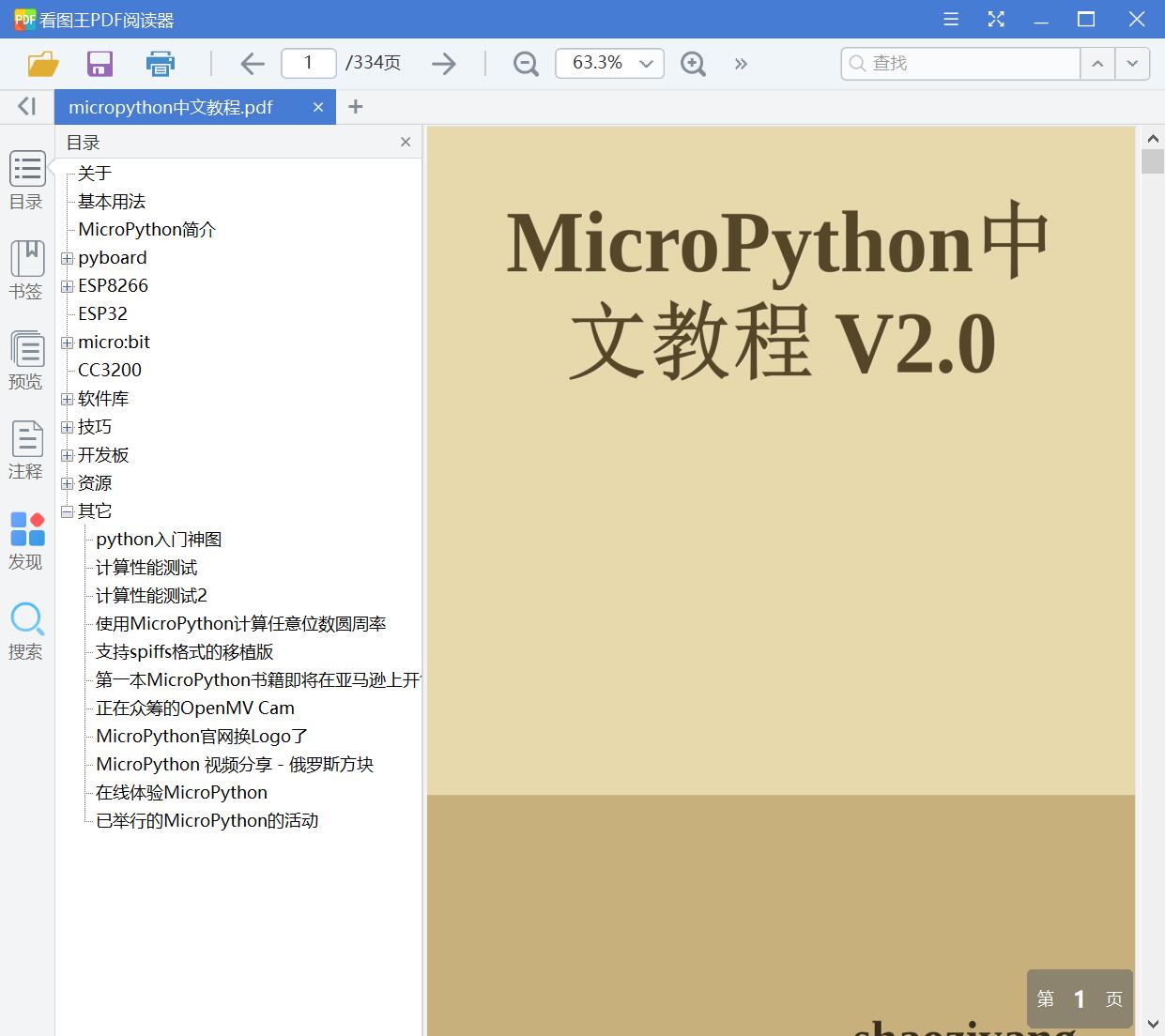
Task: Open the hamburger menu at top right
Action: (x=950, y=19)
